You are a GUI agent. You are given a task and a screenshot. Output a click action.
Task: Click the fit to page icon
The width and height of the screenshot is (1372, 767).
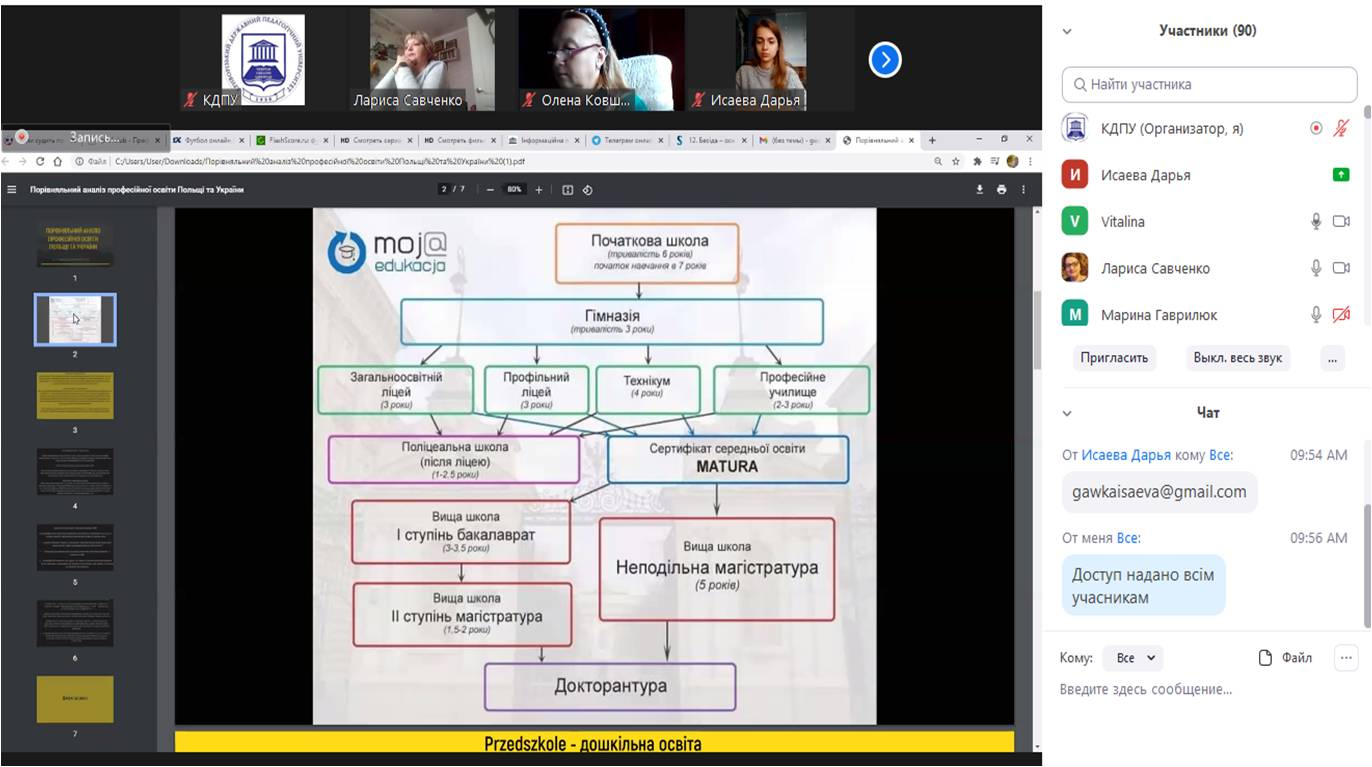pyautogui.click(x=567, y=190)
